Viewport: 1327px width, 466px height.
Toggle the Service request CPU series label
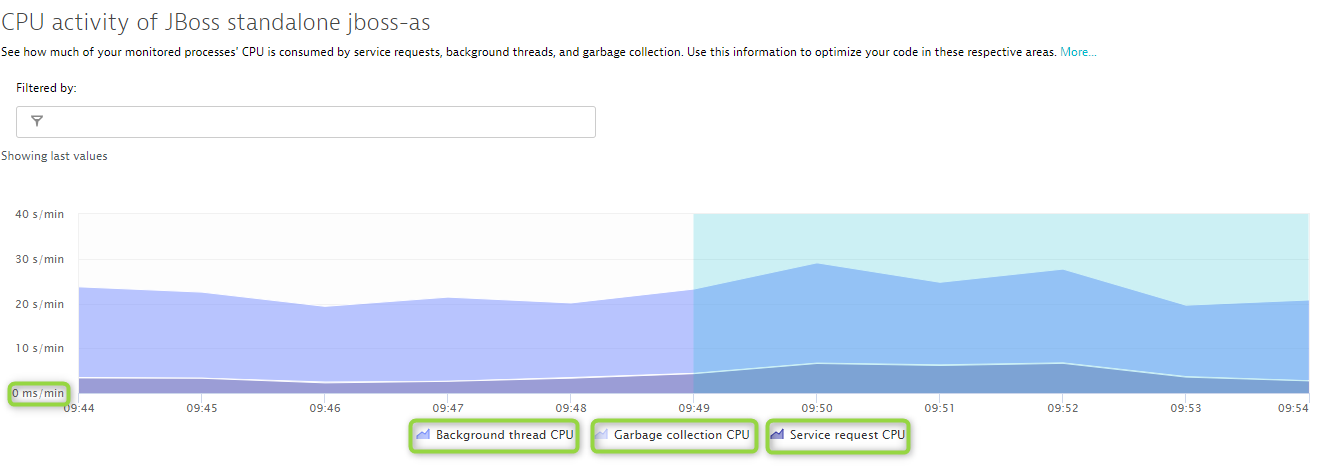(847, 435)
